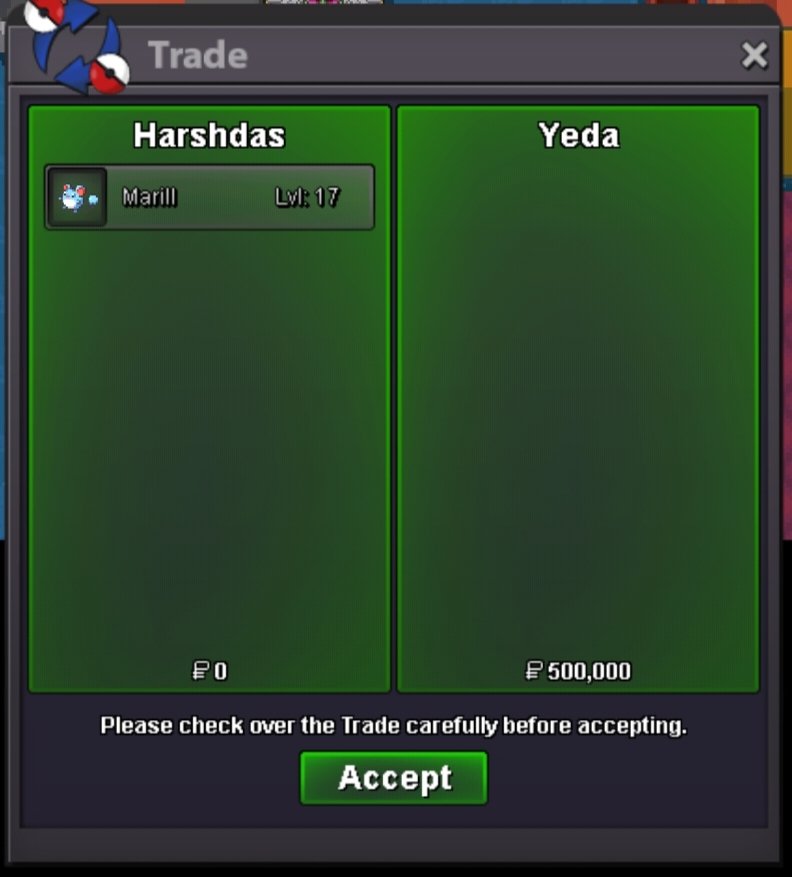Select the Marill name label
This screenshot has height=877, width=792.
[149, 197]
